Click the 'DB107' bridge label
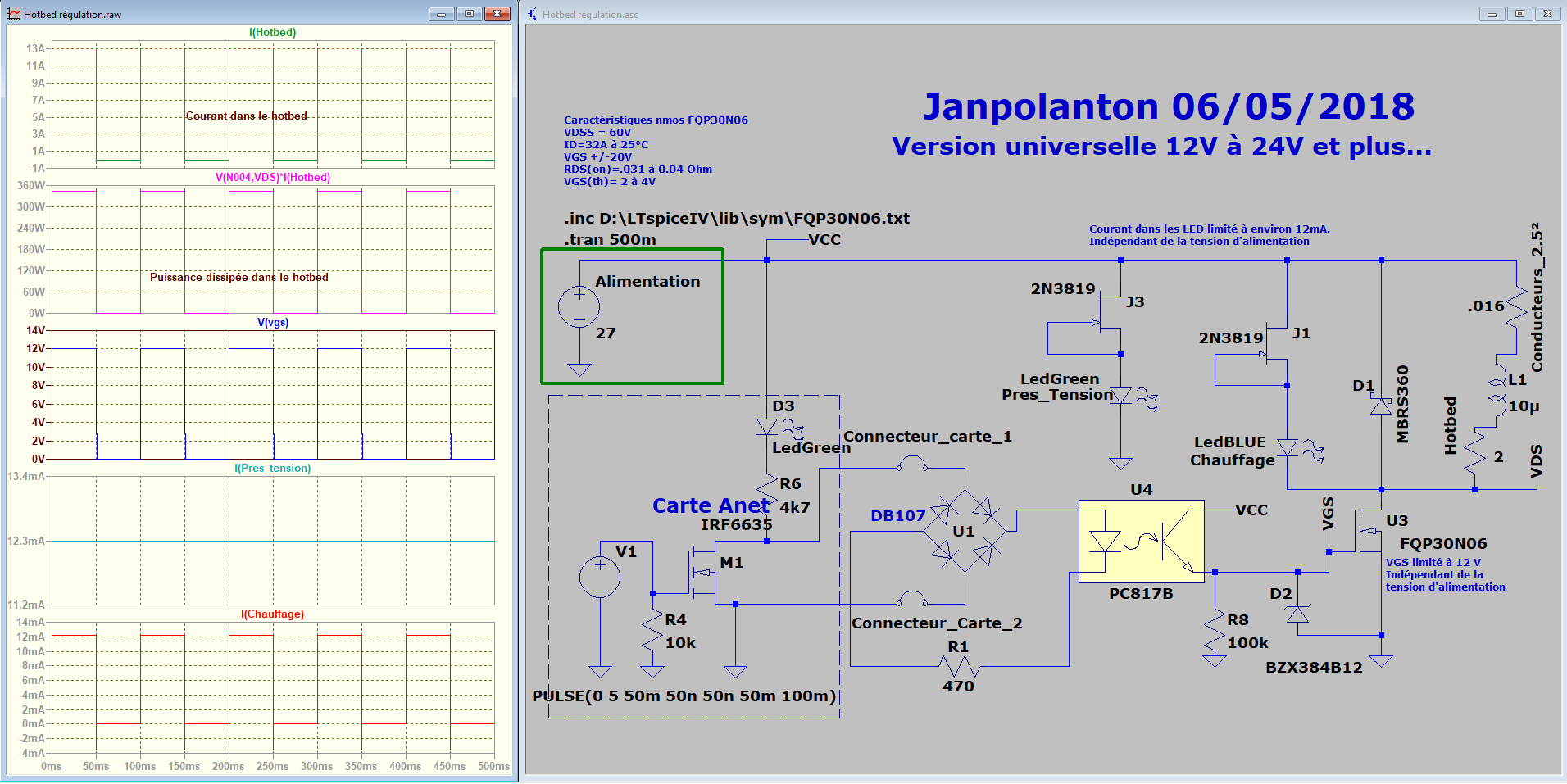This screenshot has height=784, width=1567. pos(898,516)
